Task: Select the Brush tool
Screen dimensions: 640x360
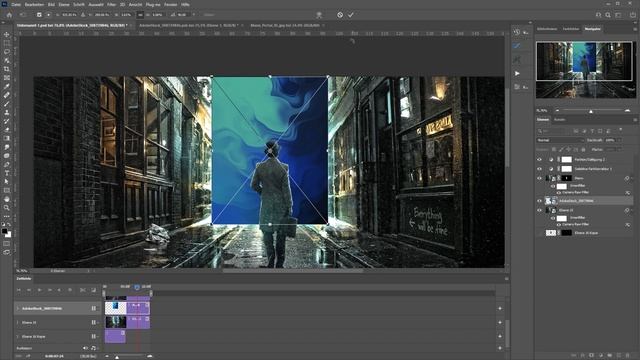Action: (x=7, y=104)
